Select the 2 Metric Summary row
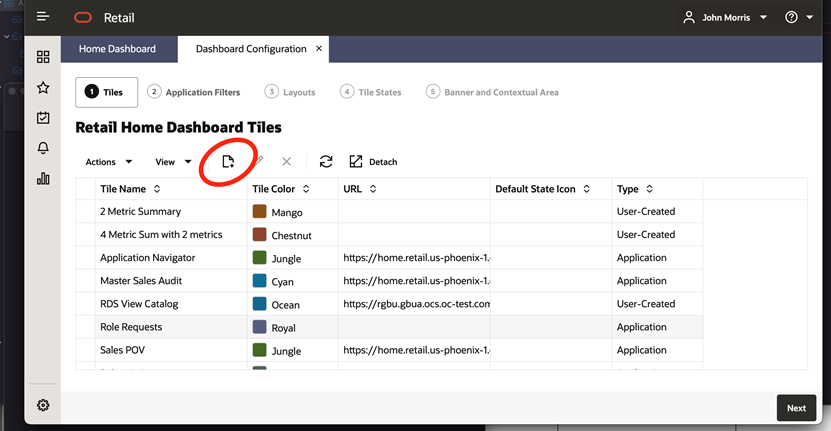Image resolution: width=831 pixels, height=431 pixels. click(389, 212)
